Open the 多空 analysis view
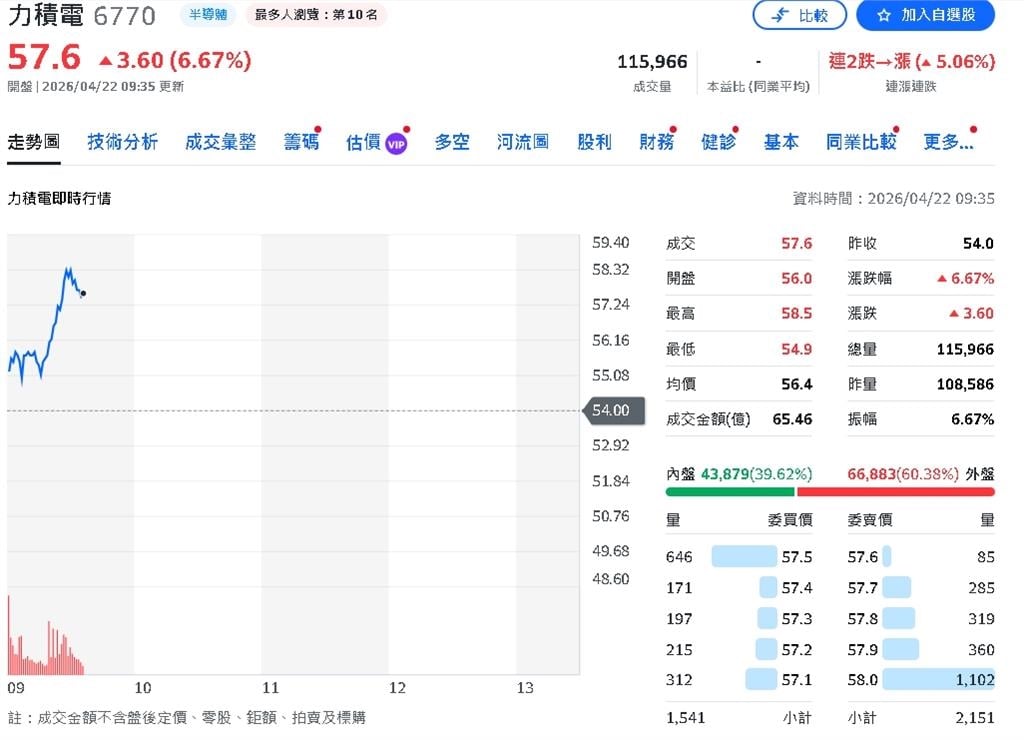Viewport: 1024px width, 740px height. coord(452,141)
